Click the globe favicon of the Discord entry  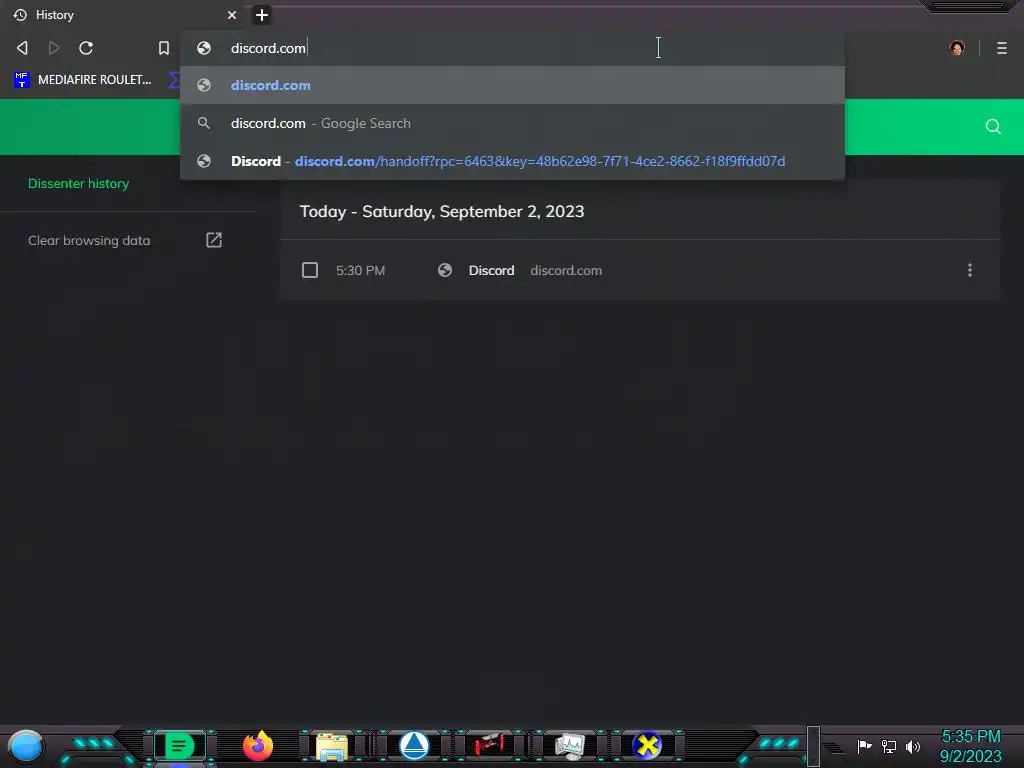pyautogui.click(x=445, y=270)
